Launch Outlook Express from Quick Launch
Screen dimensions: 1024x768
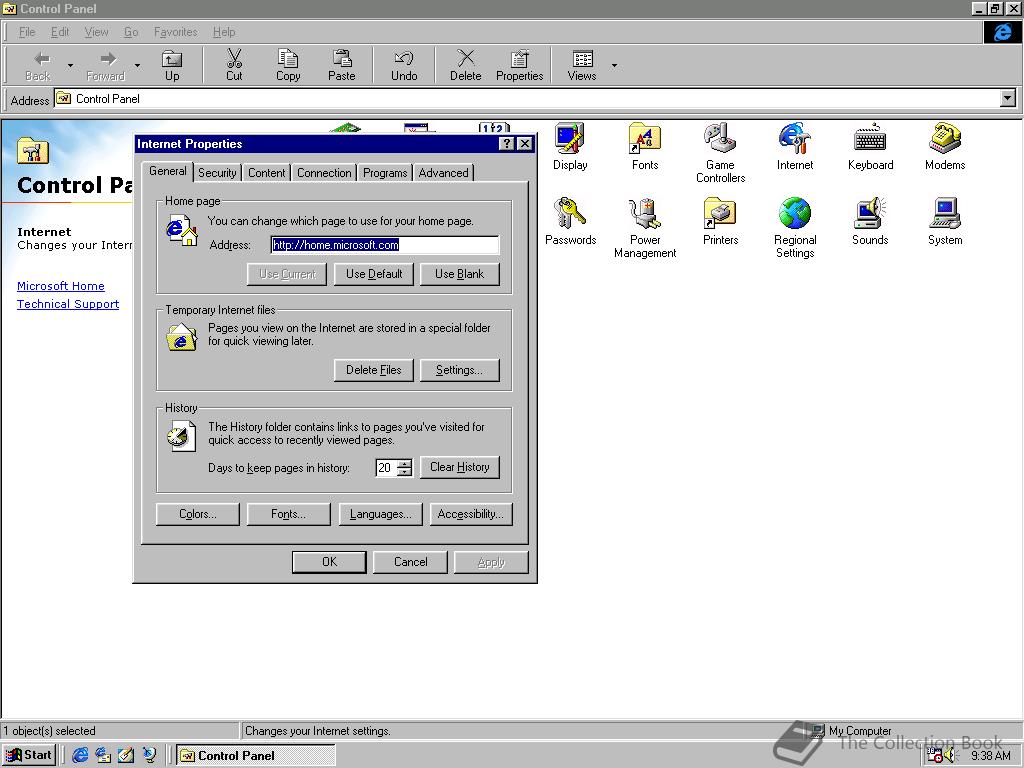click(x=103, y=755)
